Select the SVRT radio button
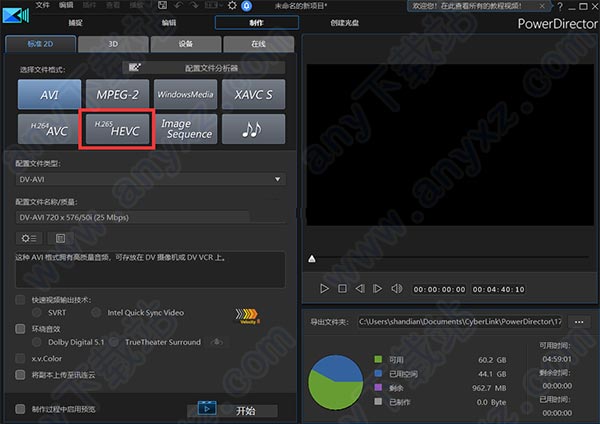Image resolution: width=600 pixels, height=424 pixels. point(37,313)
